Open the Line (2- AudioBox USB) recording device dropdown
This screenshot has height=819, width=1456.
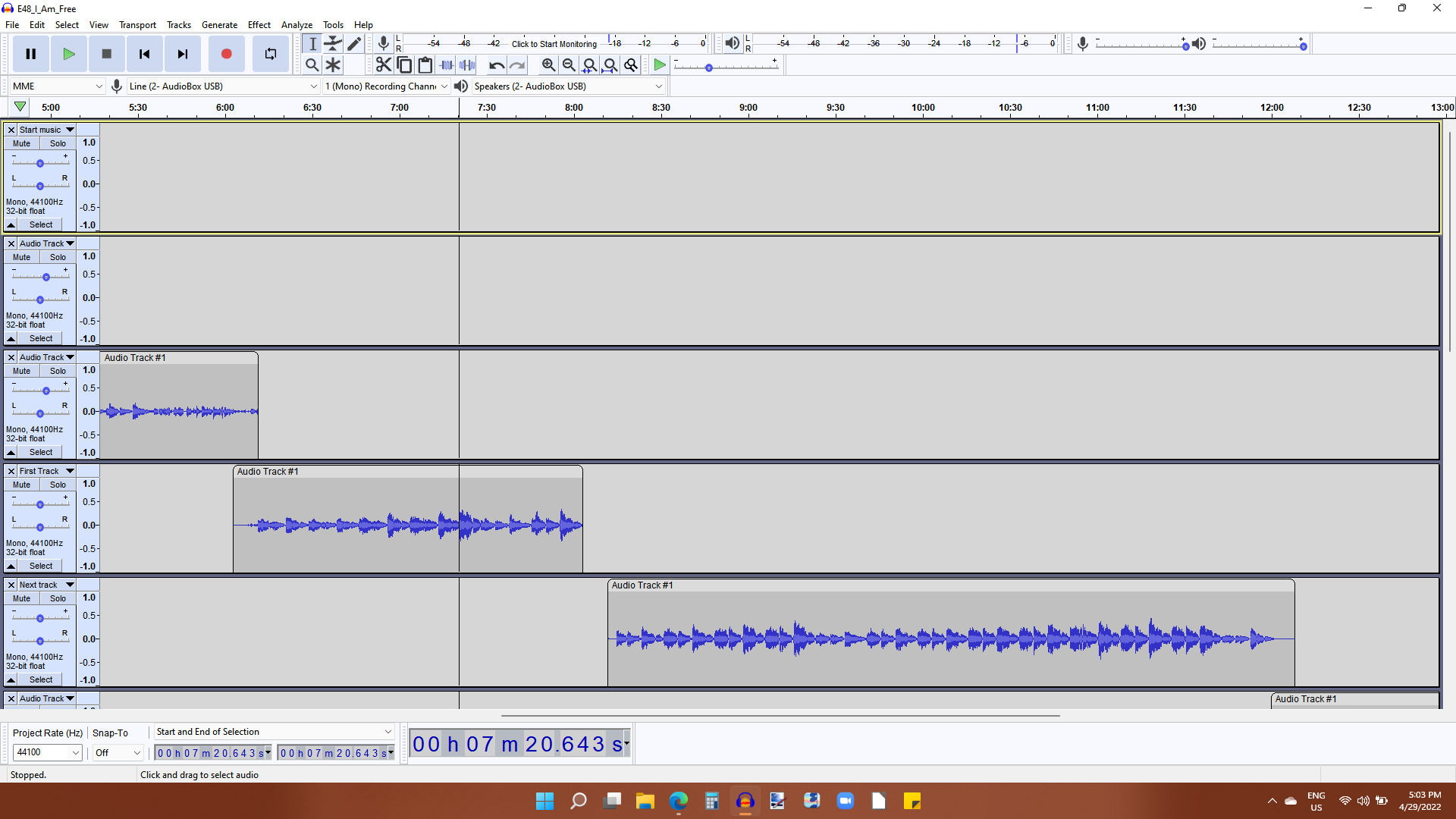click(223, 86)
